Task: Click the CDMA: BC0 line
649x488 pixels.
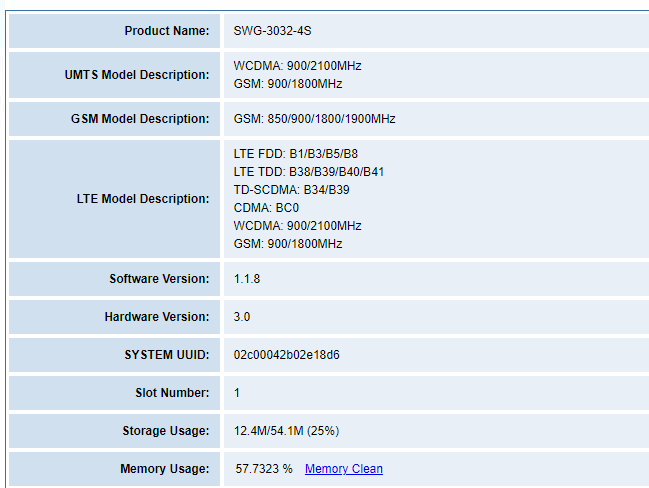Action: pyautogui.click(x=266, y=208)
